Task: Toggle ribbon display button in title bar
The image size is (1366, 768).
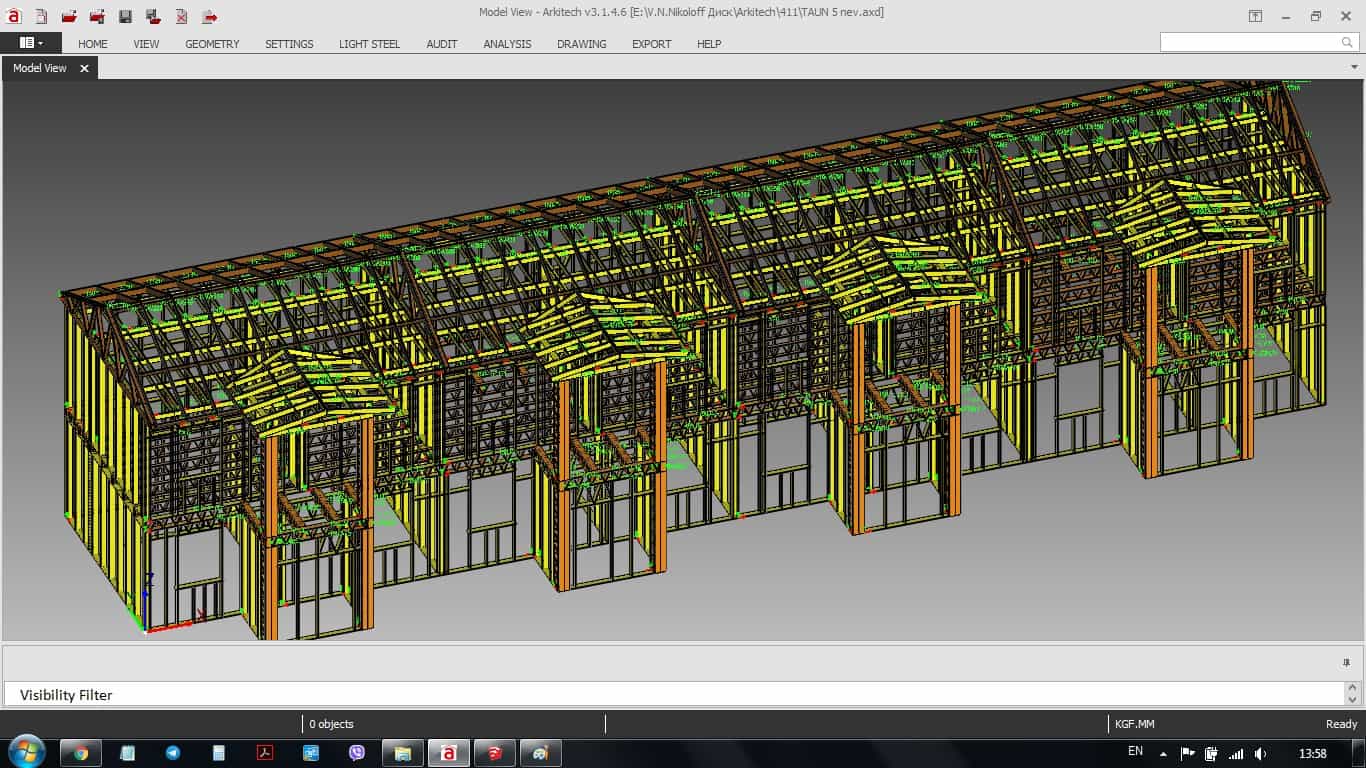Action: click(x=1255, y=16)
